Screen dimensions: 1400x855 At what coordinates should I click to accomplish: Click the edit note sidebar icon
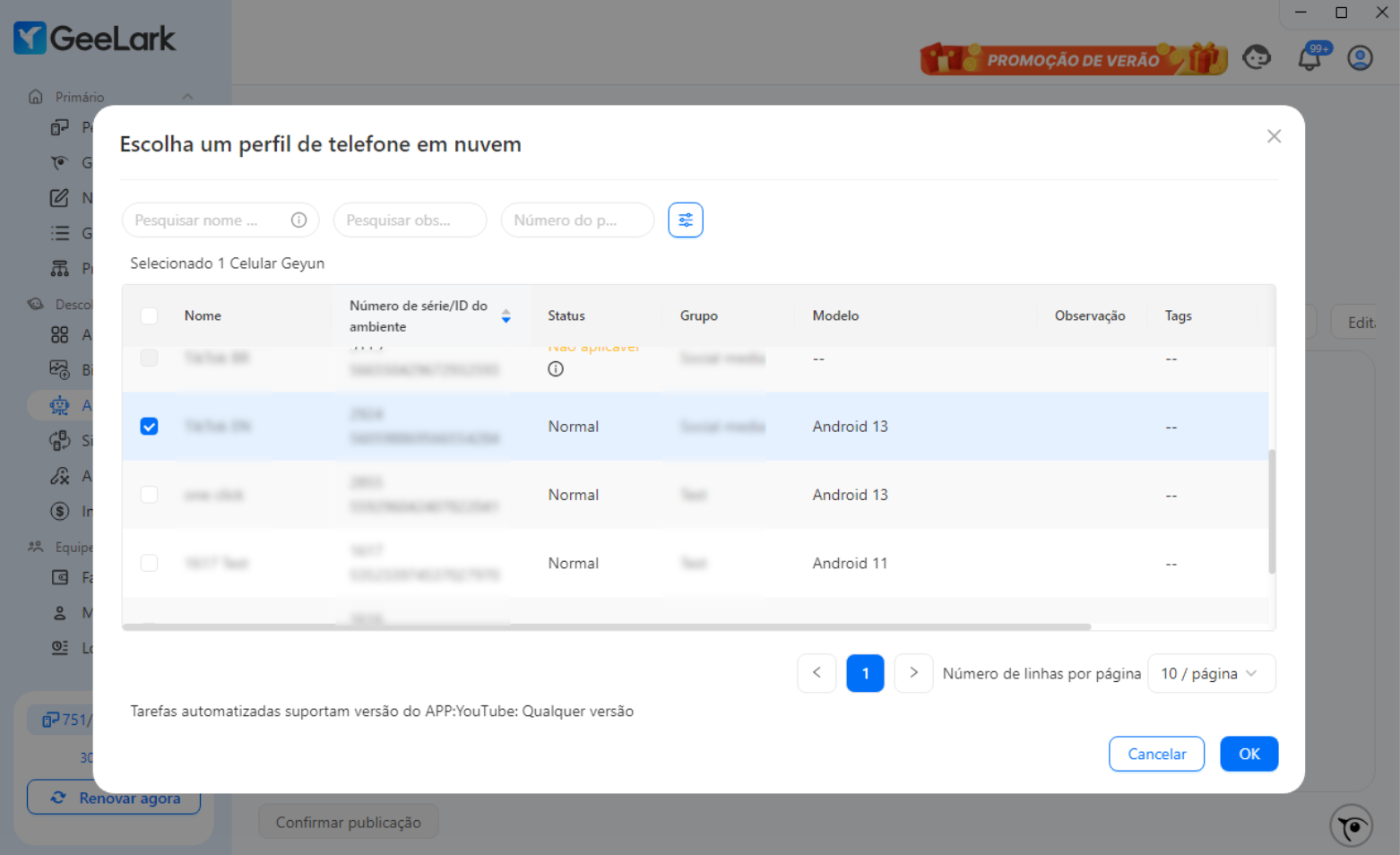tap(60, 198)
